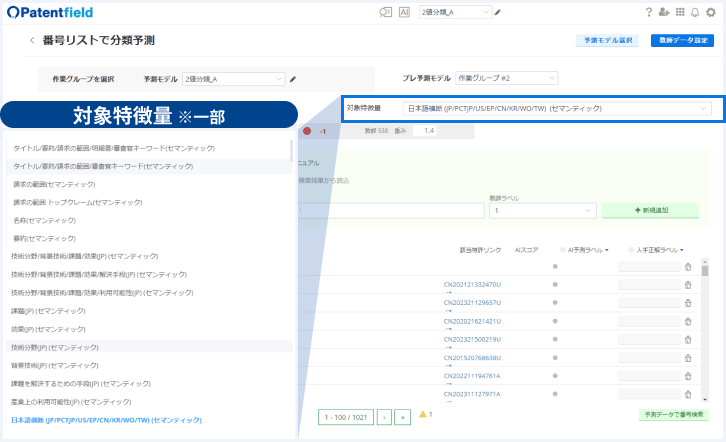Viewport: 726px width, 442px height.
Task: Open patent link CN202321129657U
Action: 472,303
